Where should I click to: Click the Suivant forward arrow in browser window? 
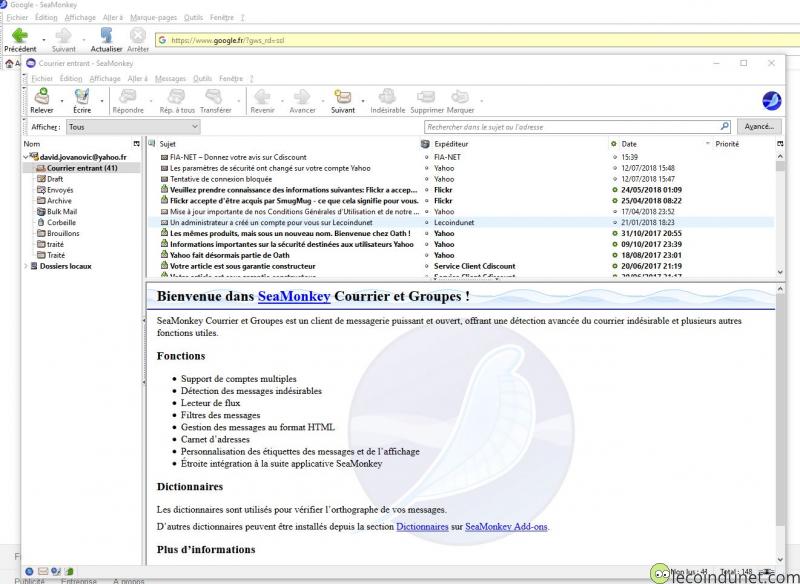tap(63, 36)
